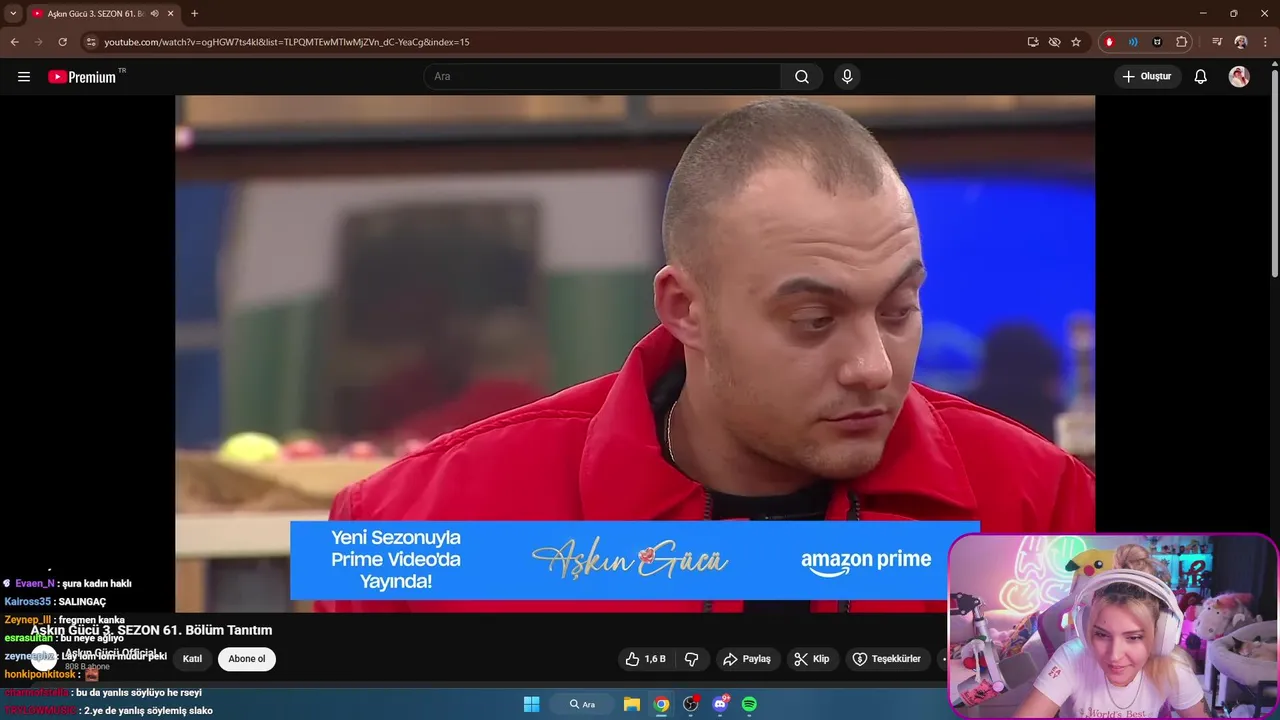Create a clip with Klip button
Viewport: 1280px width, 720px height.
(x=811, y=659)
